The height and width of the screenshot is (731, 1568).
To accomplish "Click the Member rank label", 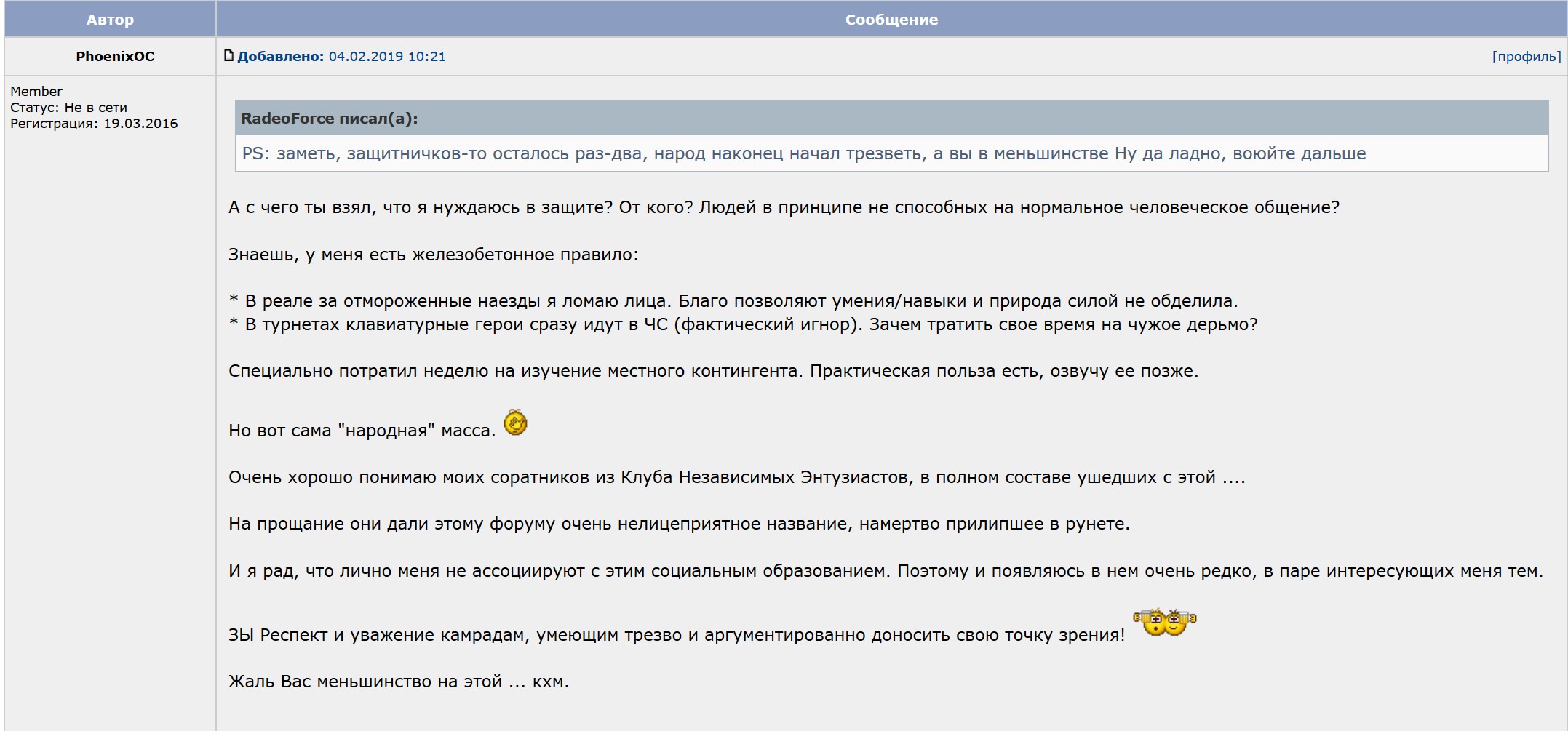I will (x=36, y=92).
